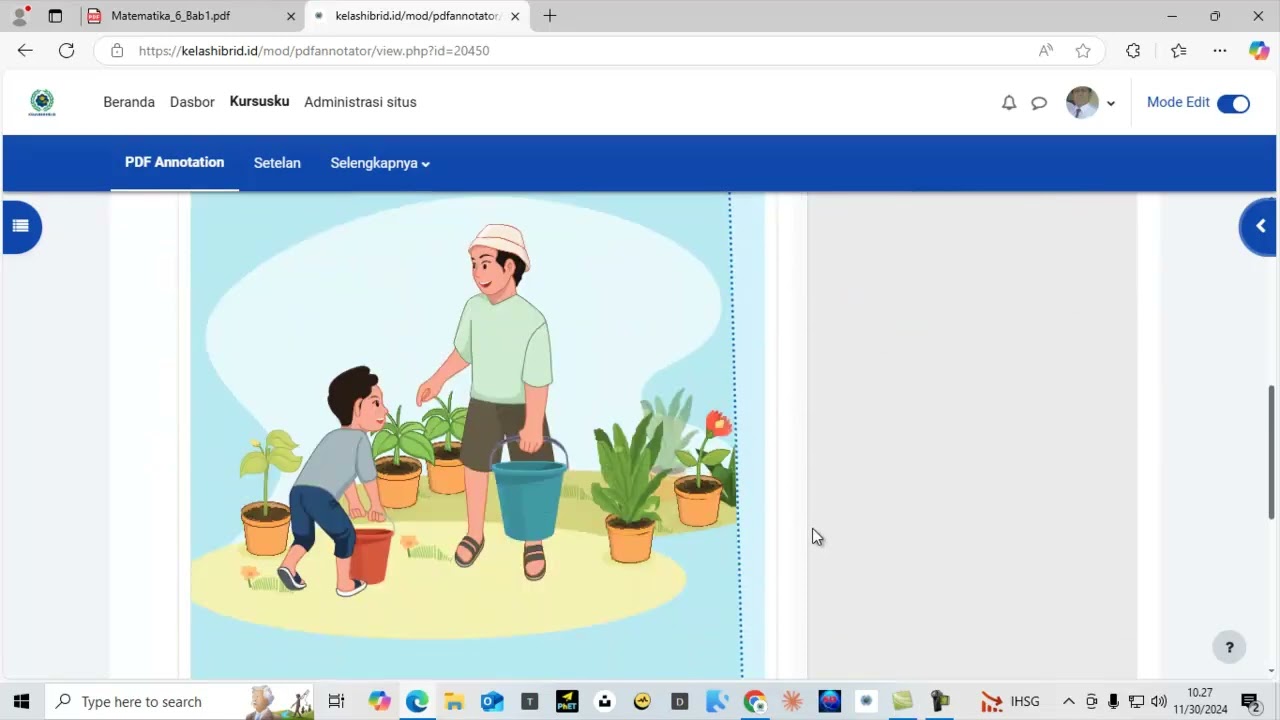Open the Action Center notifications
Image resolution: width=1280 pixels, height=720 pixels.
(1249, 701)
